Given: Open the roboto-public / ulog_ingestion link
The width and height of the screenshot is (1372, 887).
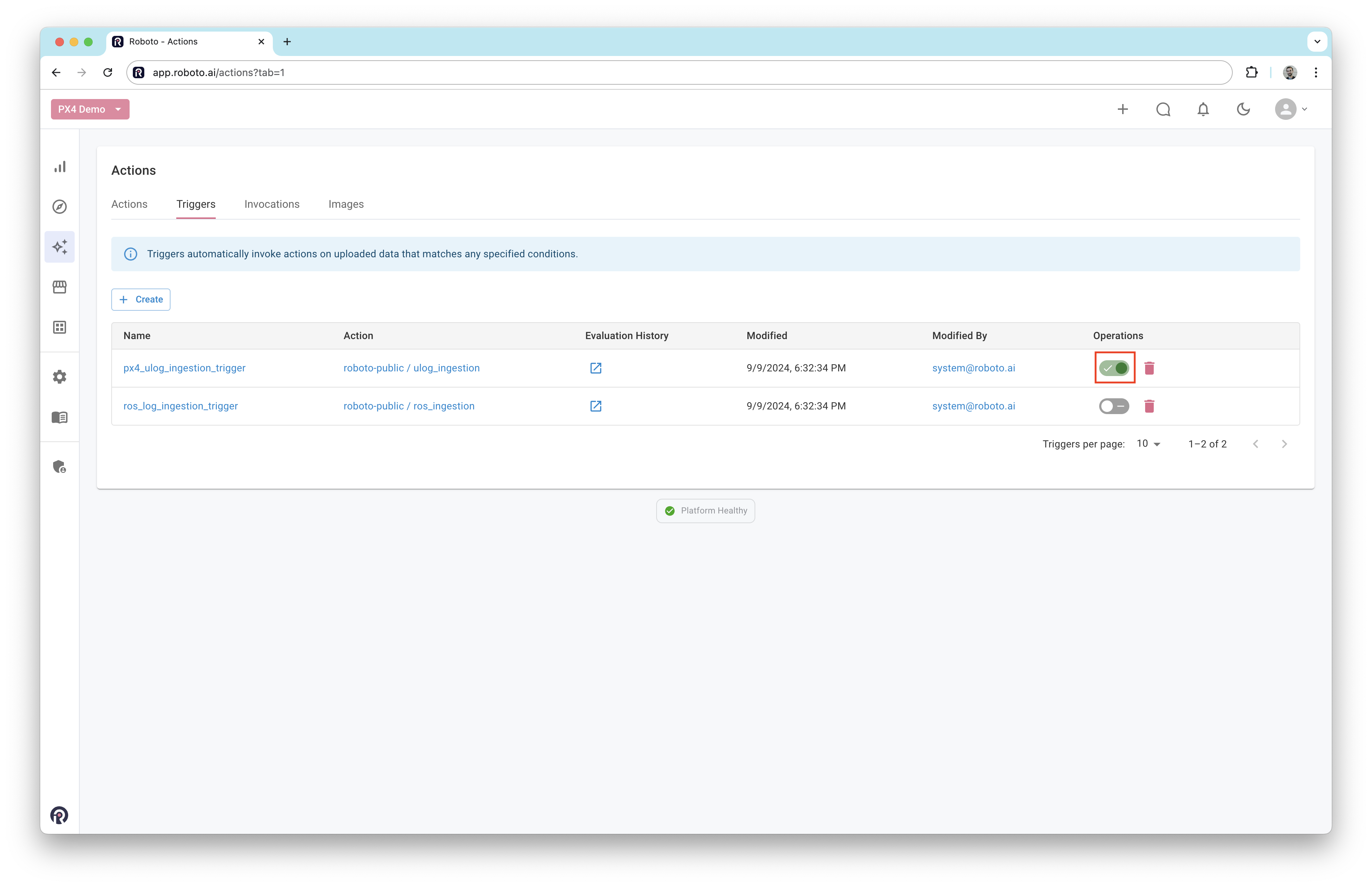Looking at the screenshot, I should click(x=411, y=368).
